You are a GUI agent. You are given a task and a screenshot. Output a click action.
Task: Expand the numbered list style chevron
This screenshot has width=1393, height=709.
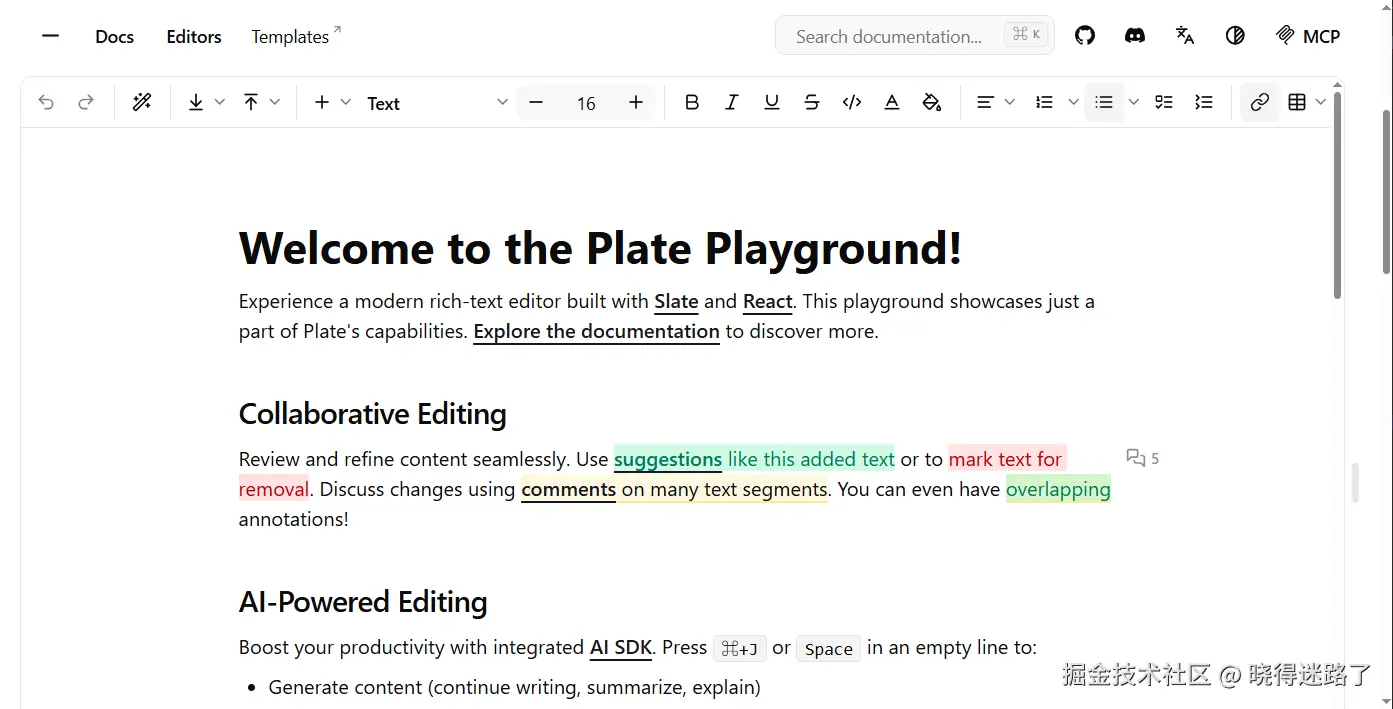1074,102
